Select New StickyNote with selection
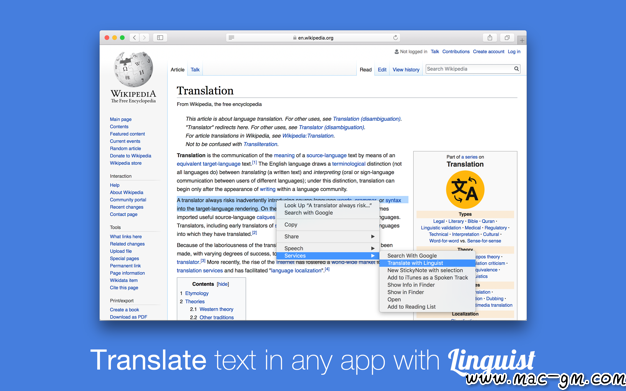Viewport: 626px width, 391px height. (427, 270)
